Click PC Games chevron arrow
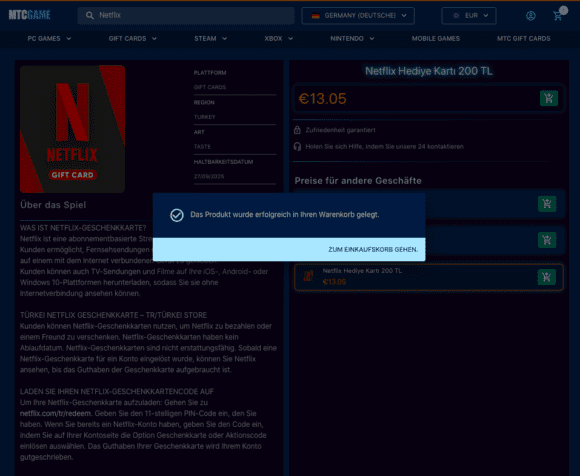The width and height of the screenshot is (580, 476). (69, 38)
